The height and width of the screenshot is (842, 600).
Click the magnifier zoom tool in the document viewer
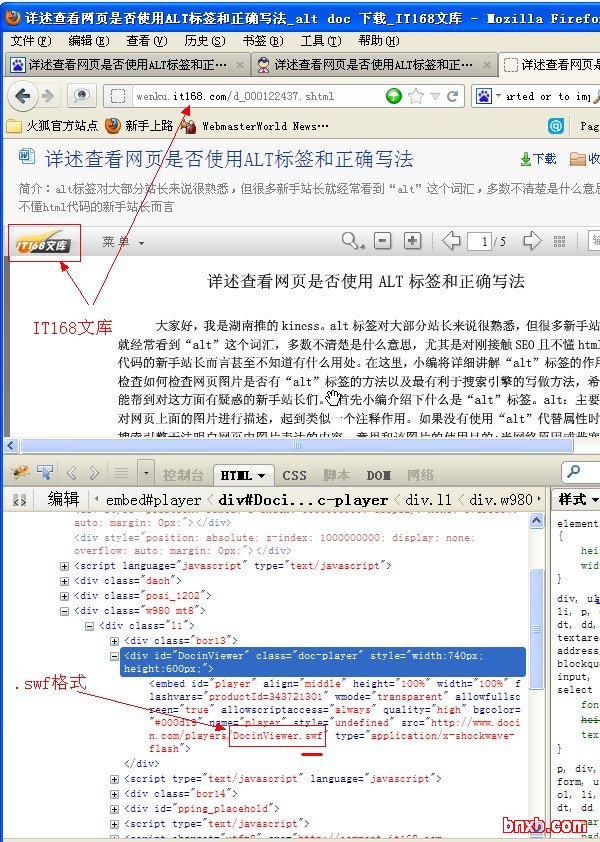pyautogui.click(x=352, y=241)
